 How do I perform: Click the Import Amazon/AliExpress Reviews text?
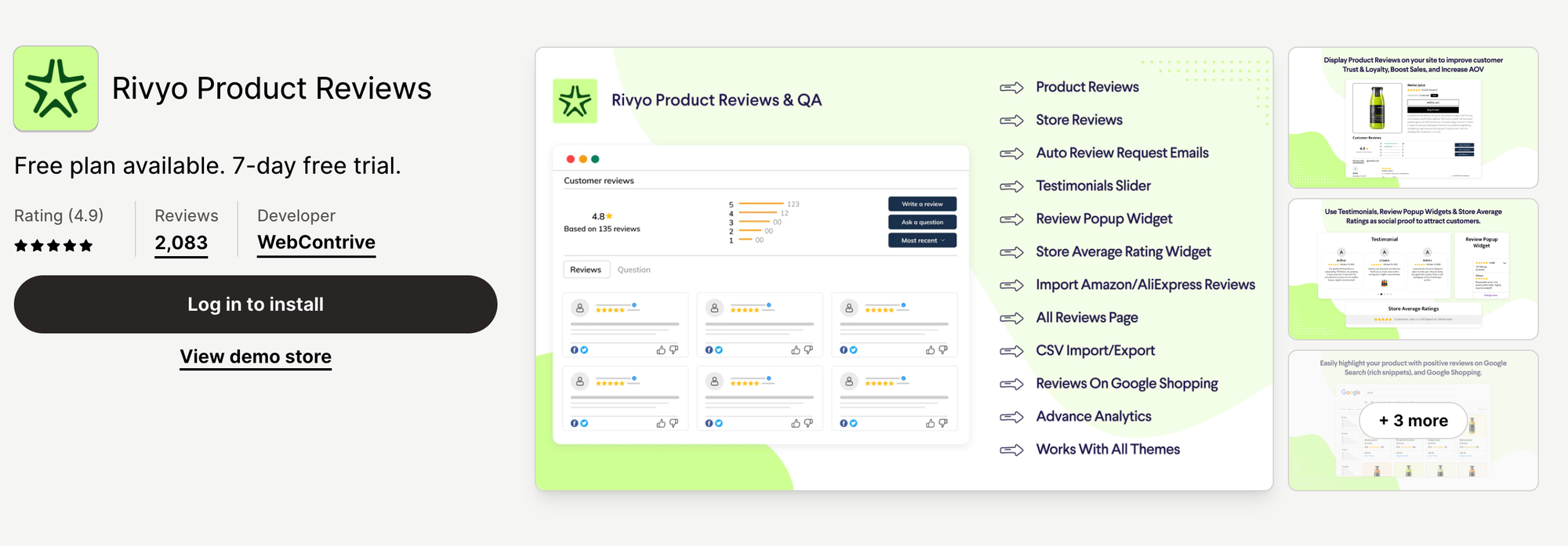coord(1145,285)
